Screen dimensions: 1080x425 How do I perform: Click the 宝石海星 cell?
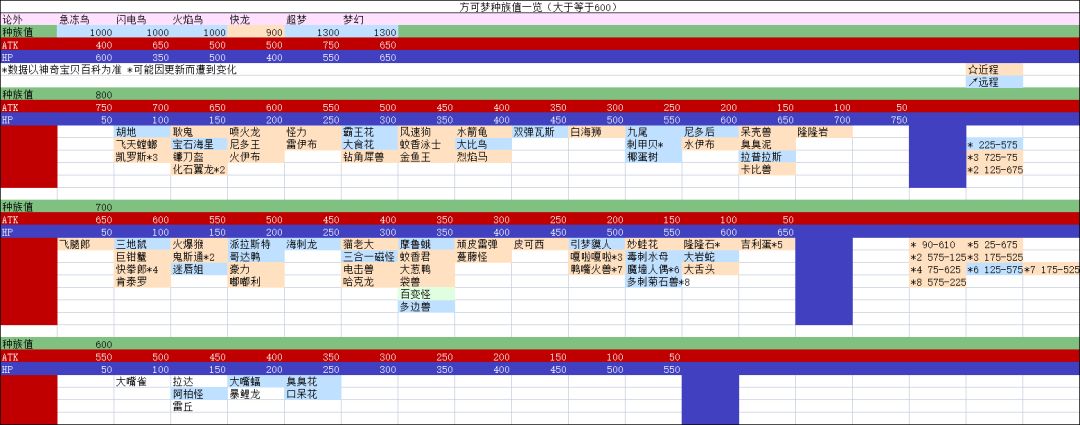coord(199,145)
